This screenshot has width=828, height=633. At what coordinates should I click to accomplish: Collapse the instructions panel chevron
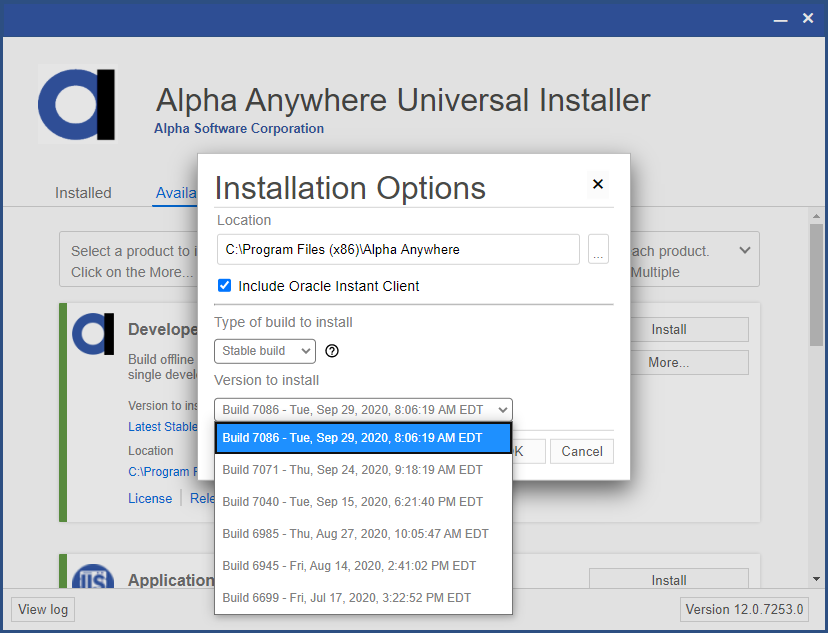[x=745, y=250]
